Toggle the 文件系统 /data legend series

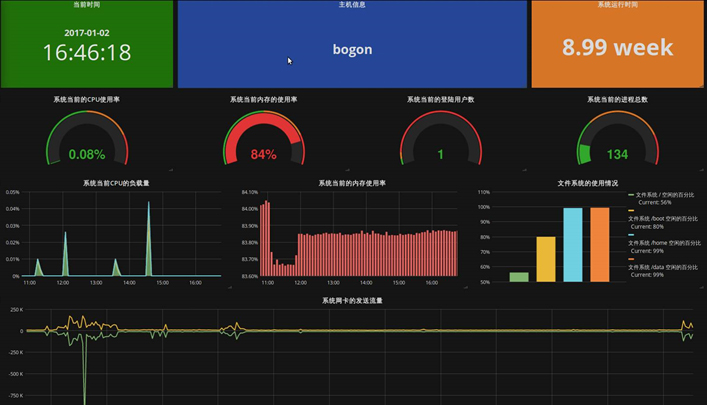coord(663,267)
